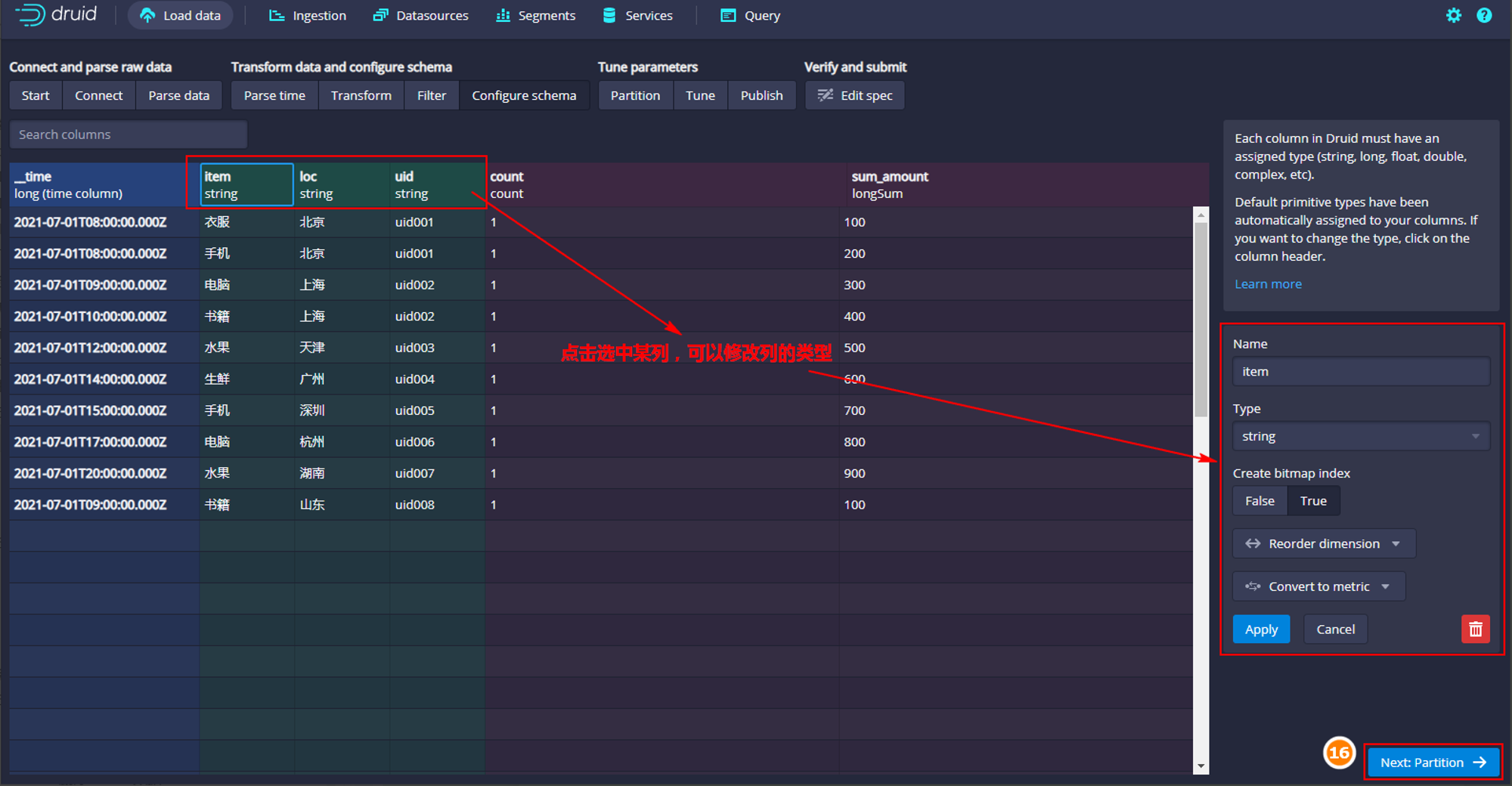Set Create bitmap index to False
This screenshot has width=1512, height=786.
click(1259, 501)
